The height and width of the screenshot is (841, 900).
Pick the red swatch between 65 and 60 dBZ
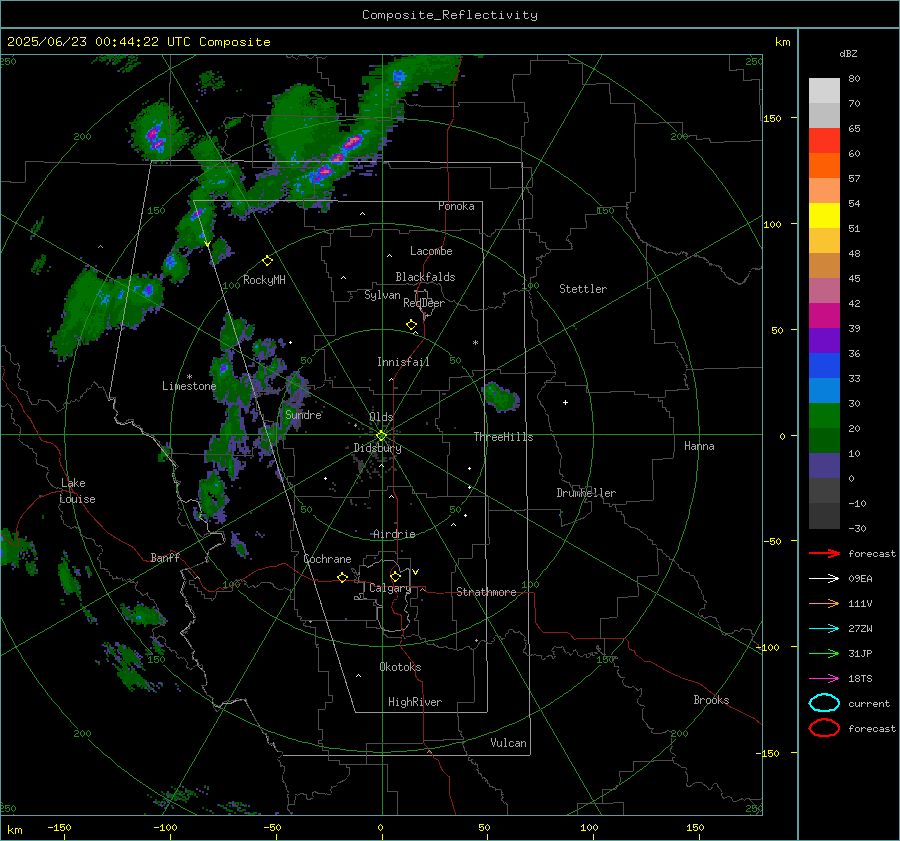point(824,140)
